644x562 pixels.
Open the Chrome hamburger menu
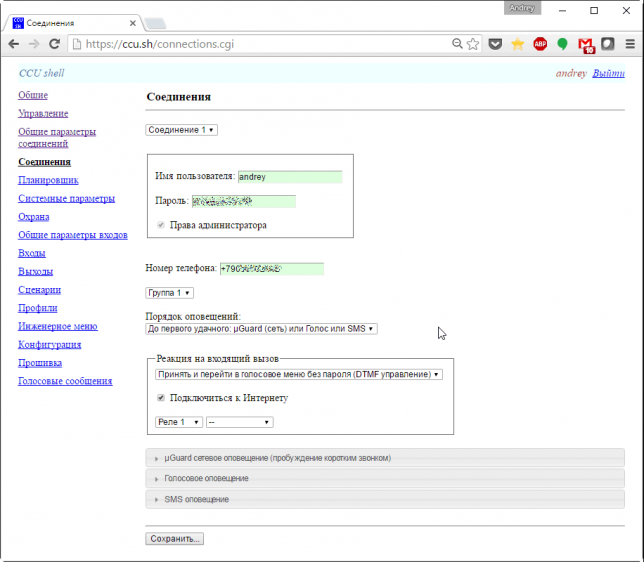point(630,44)
